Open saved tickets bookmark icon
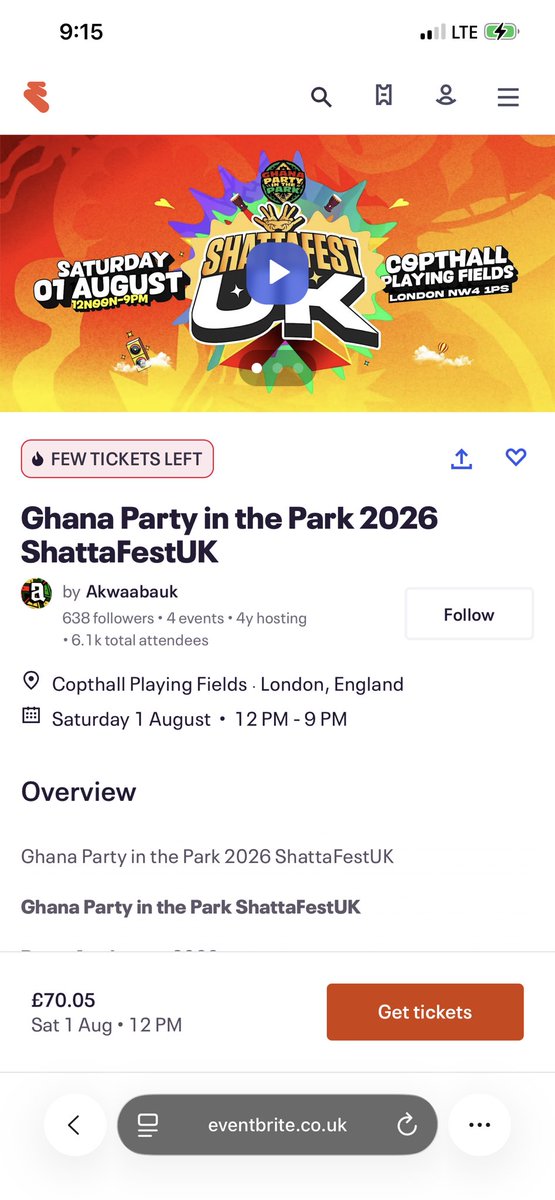The height and width of the screenshot is (1200, 555). click(x=383, y=96)
